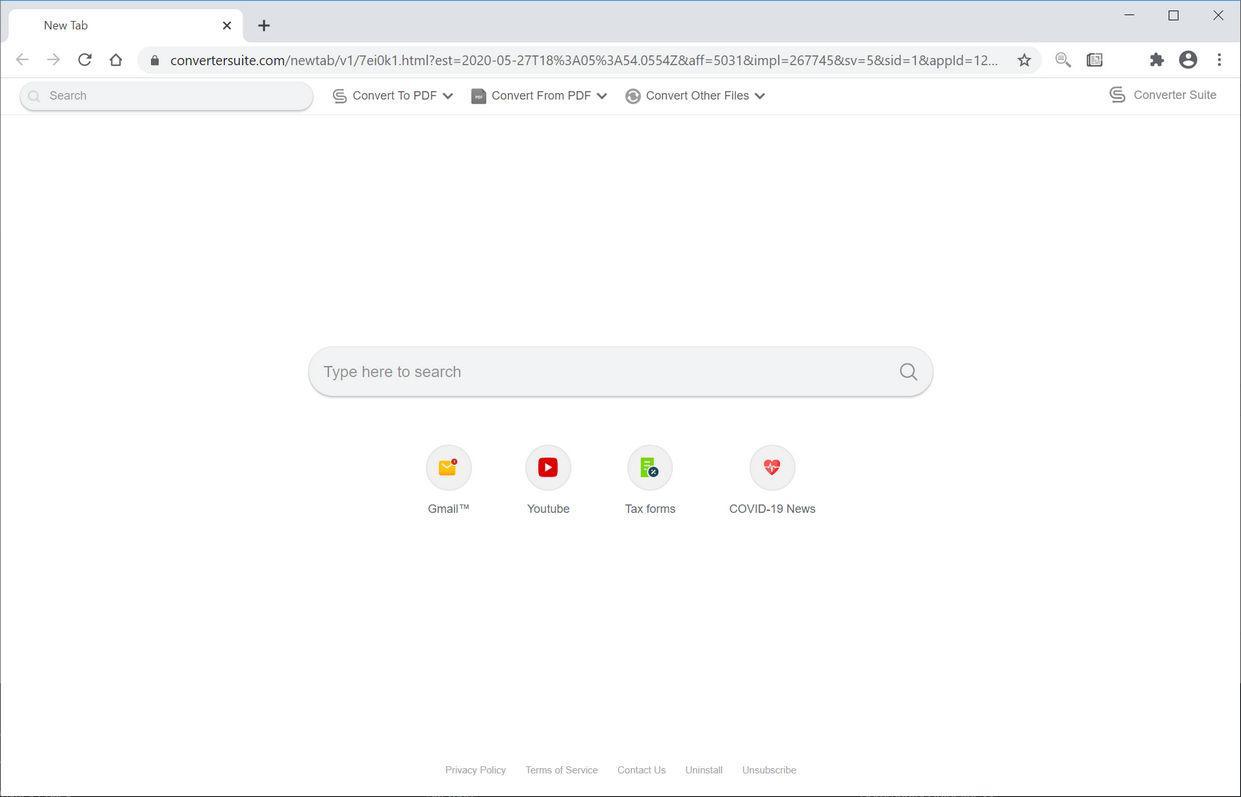Viewport: 1241px width, 797px height.
Task: Open the Terms of Service link
Action: point(561,770)
